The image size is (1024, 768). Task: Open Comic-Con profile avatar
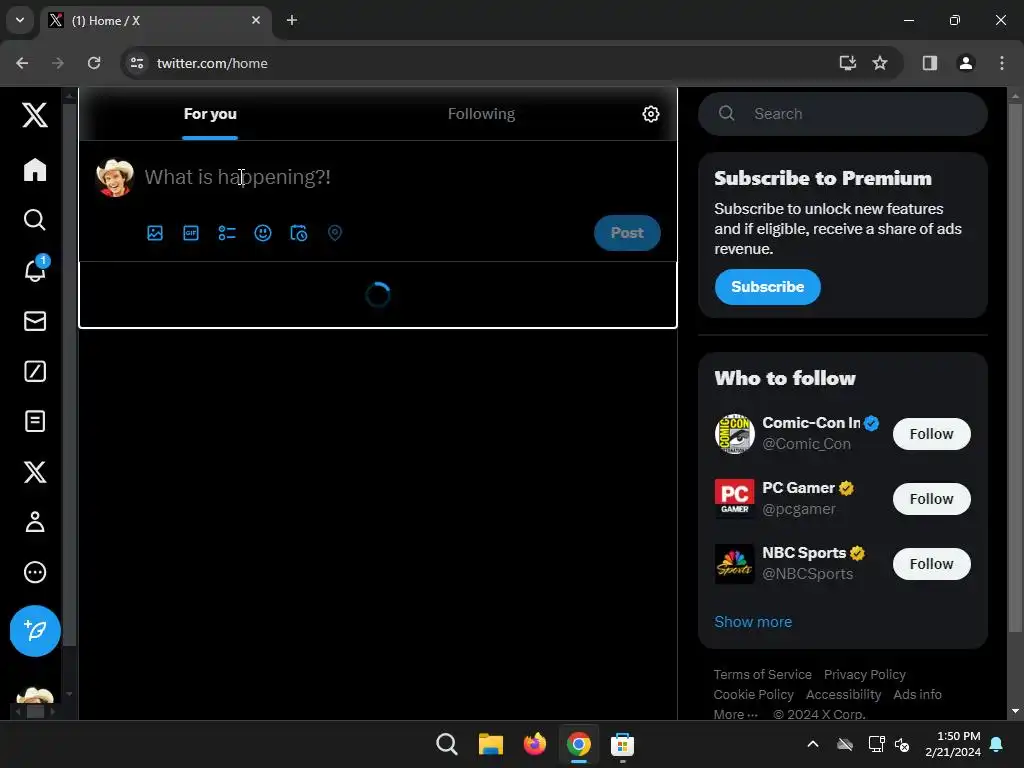tap(735, 434)
